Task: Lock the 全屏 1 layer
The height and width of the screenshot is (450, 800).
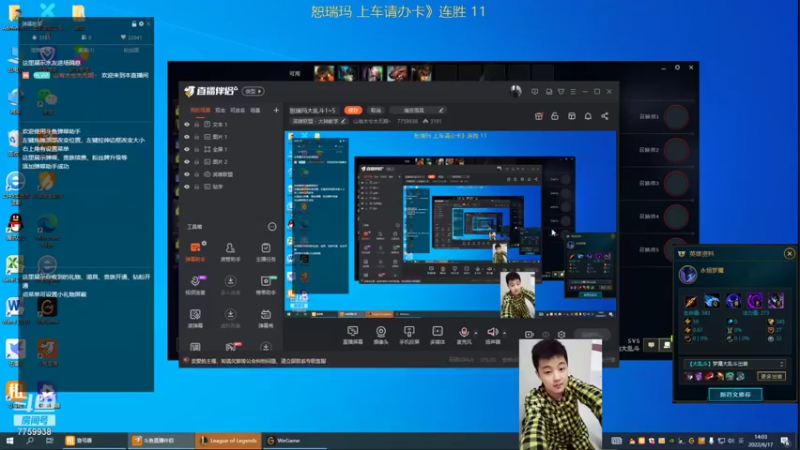Action: pyautogui.click(x=196, y=149)
